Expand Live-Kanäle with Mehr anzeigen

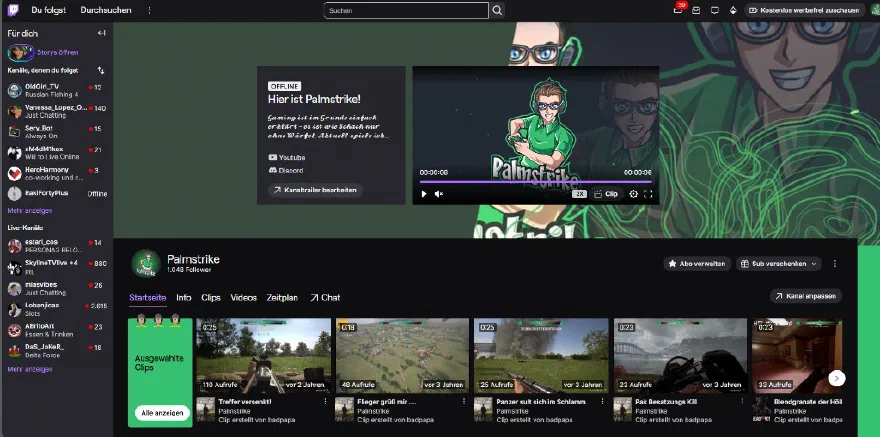[x=30, y=370]
